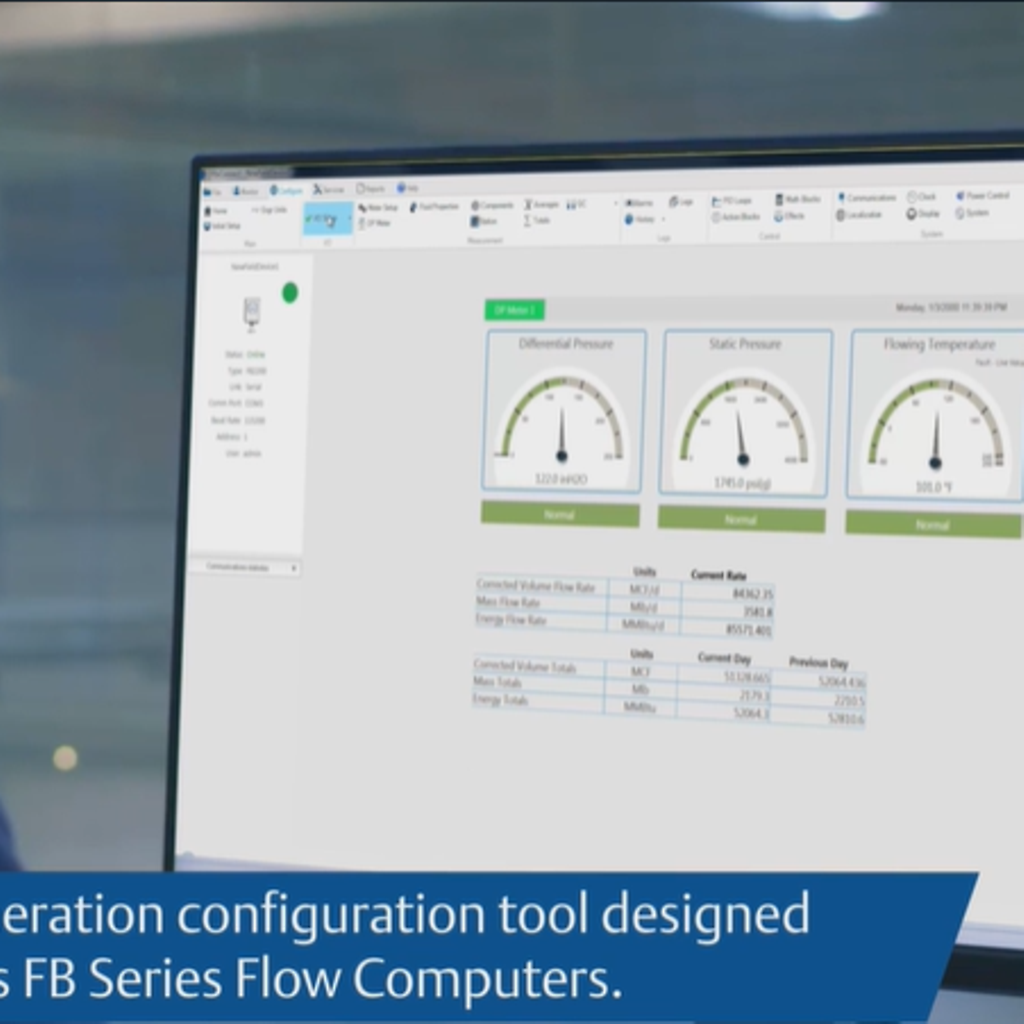This screenshot has height=1024, width=1024.
Task: Click Normal status under Differential Pressure
Action: pyautogui.click(x=560, y=515)
